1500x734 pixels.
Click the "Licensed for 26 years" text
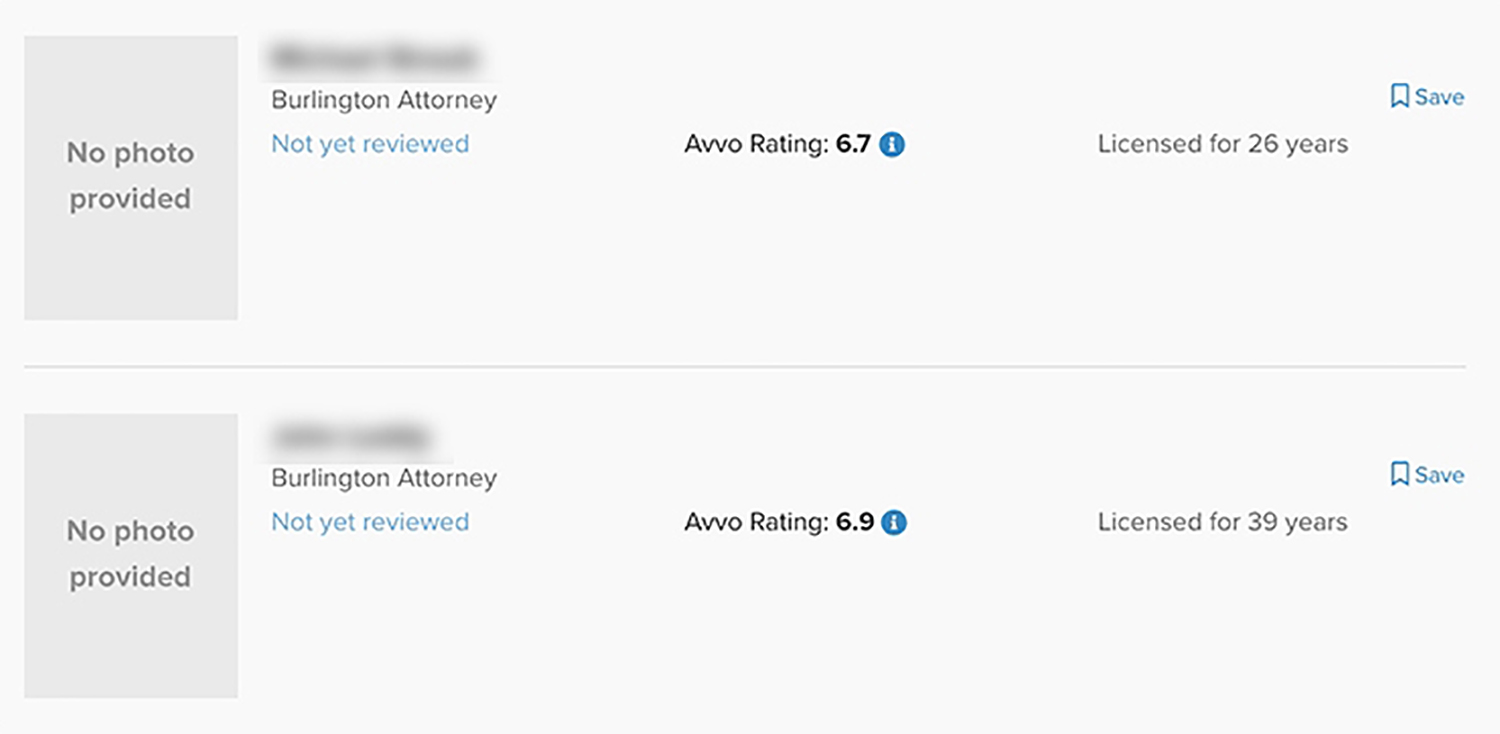(x=1222, y=144)
